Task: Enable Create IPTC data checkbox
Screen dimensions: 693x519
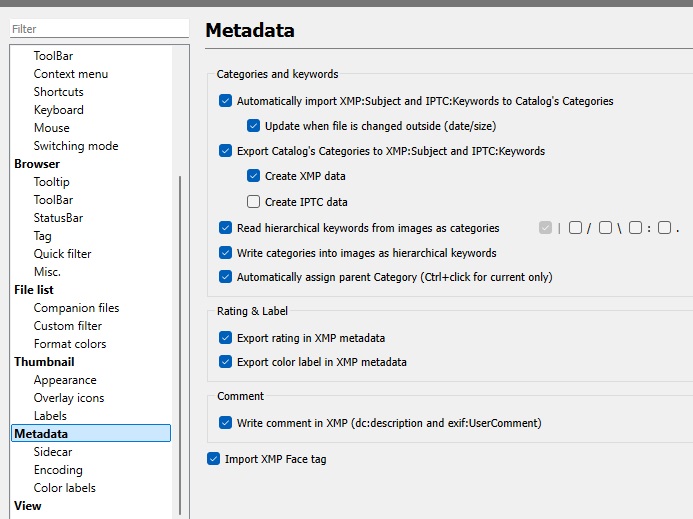Action: click(x=253, y=202)
